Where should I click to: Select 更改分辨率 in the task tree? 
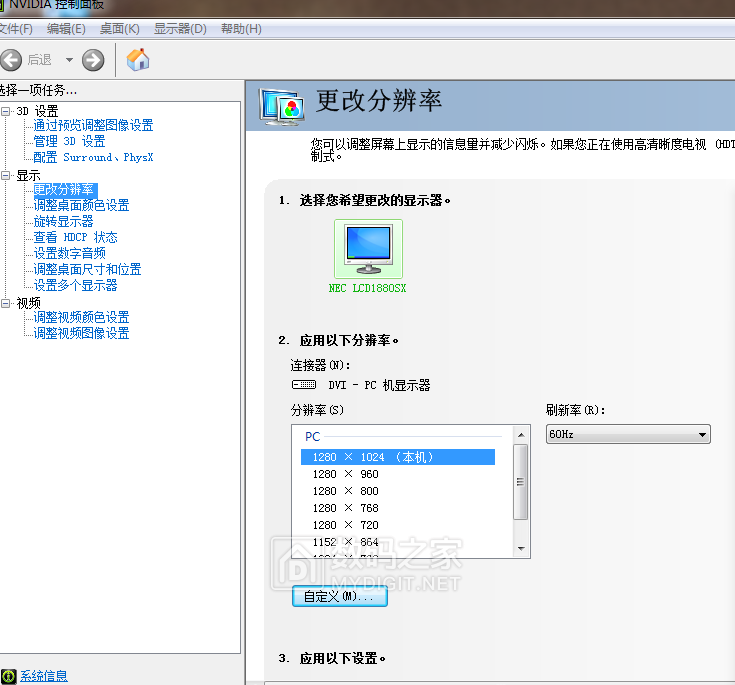click(65, 189)
